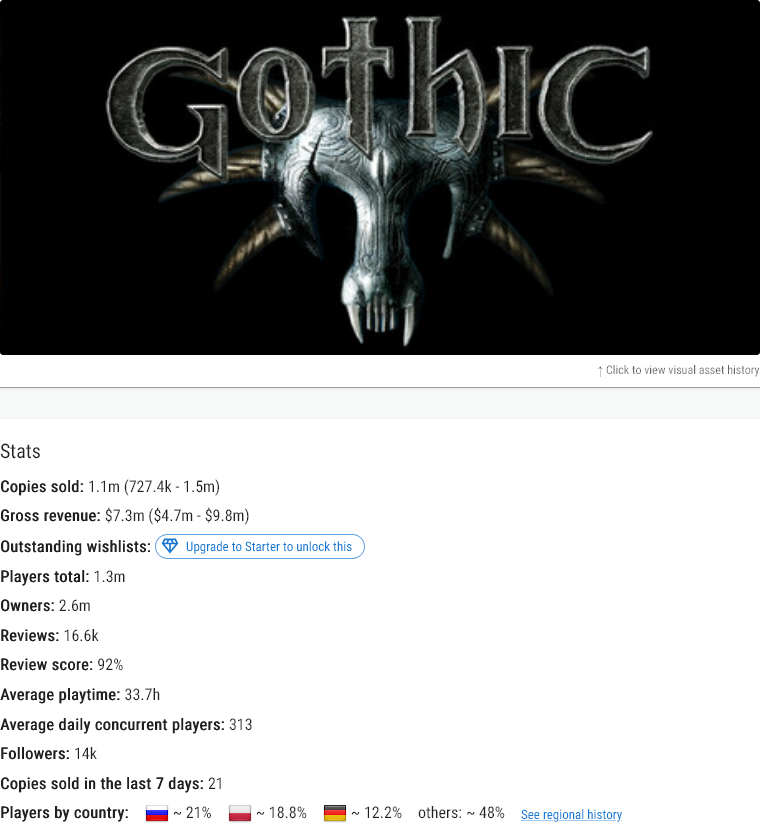This screenshot has height=829, width=760.
Task: Click the Polish flag icon
Action: coord(240,813)
